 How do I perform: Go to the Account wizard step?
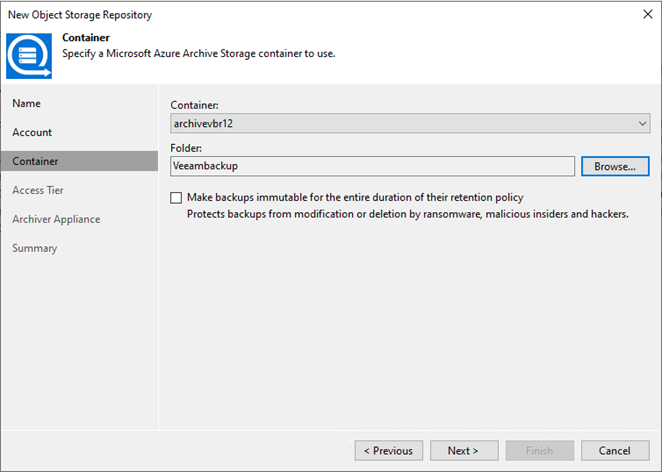[32, 133]
